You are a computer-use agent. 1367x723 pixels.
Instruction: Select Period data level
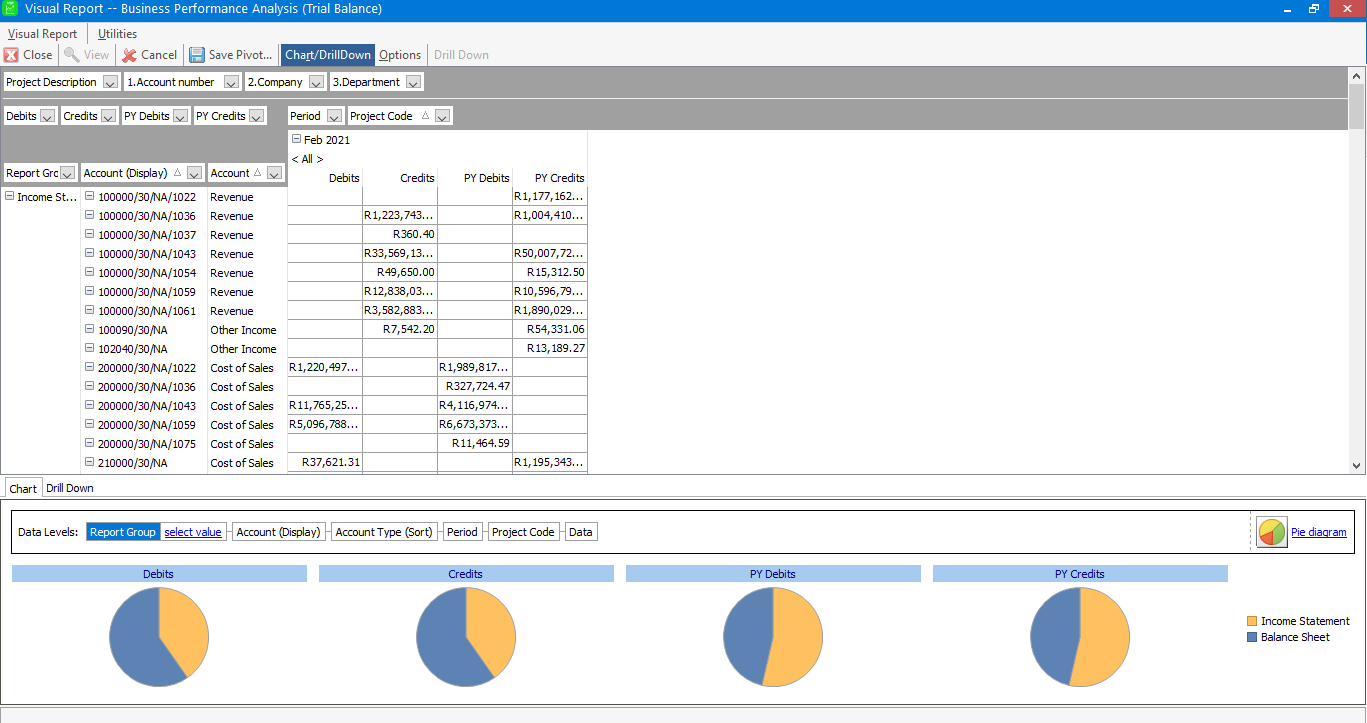(x=462, y=532)
